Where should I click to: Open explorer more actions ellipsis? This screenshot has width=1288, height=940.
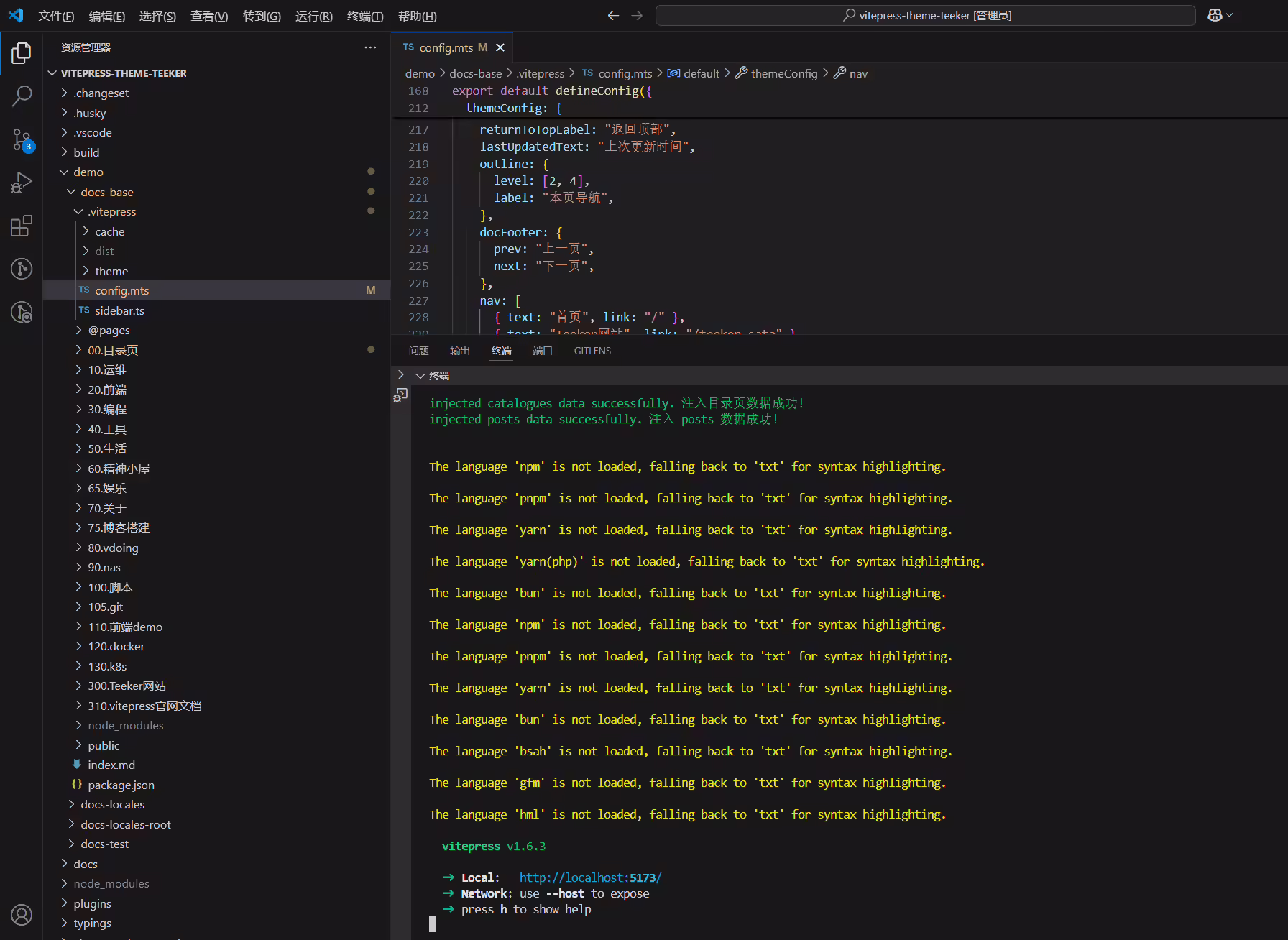(x=370, y=47)
